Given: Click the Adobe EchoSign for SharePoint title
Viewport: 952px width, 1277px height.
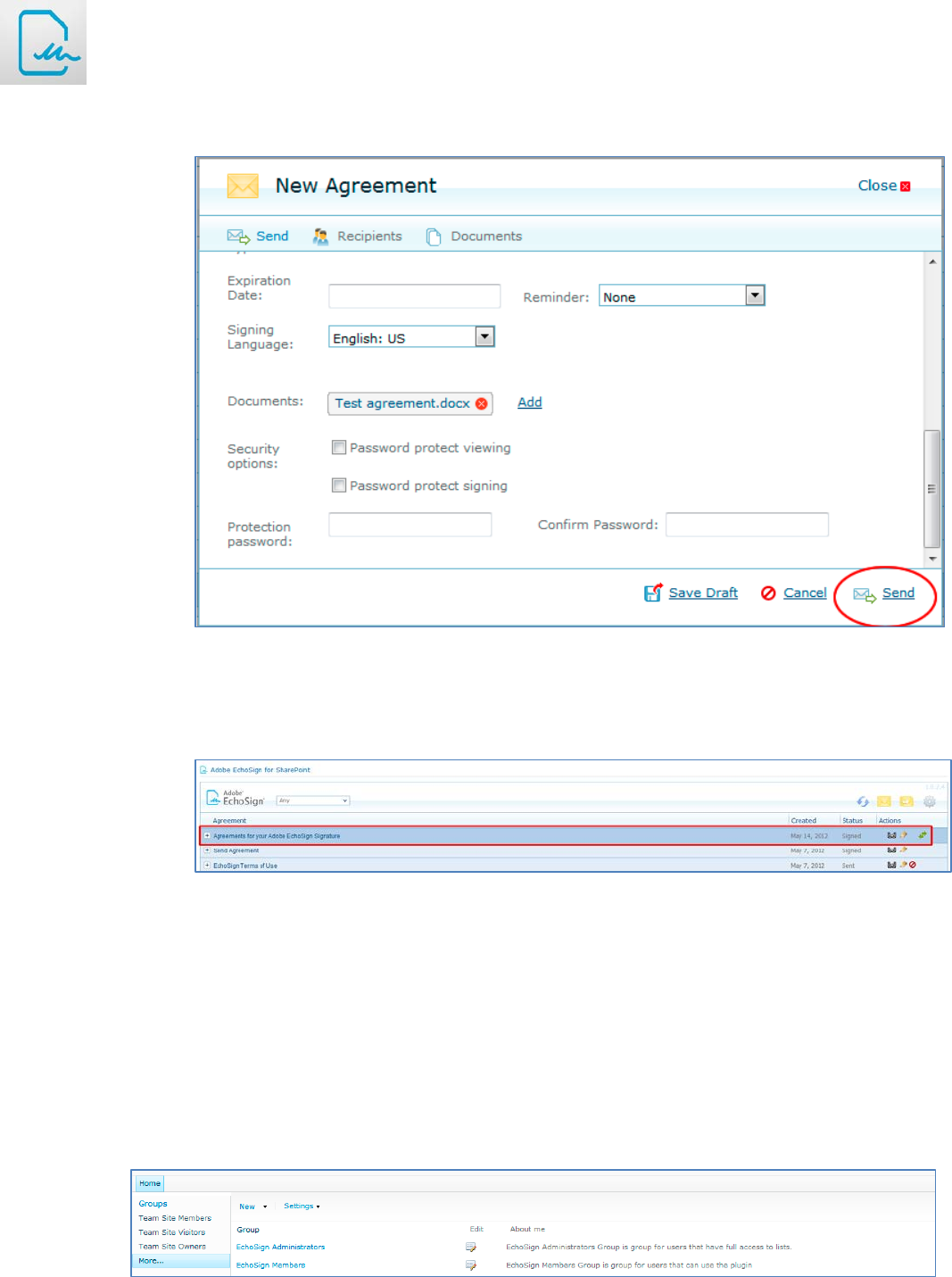Looking at the screenshot, I should [261, 769].
